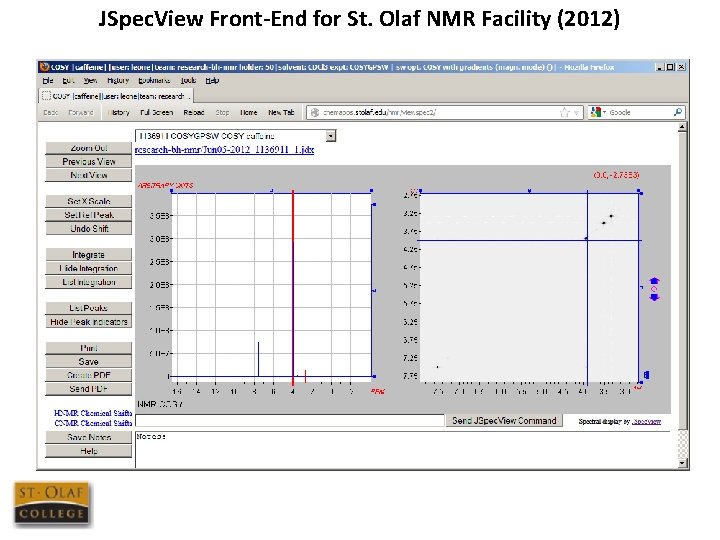
Task: Open the address bar history dropdown arrow
Action: (576, 113)
